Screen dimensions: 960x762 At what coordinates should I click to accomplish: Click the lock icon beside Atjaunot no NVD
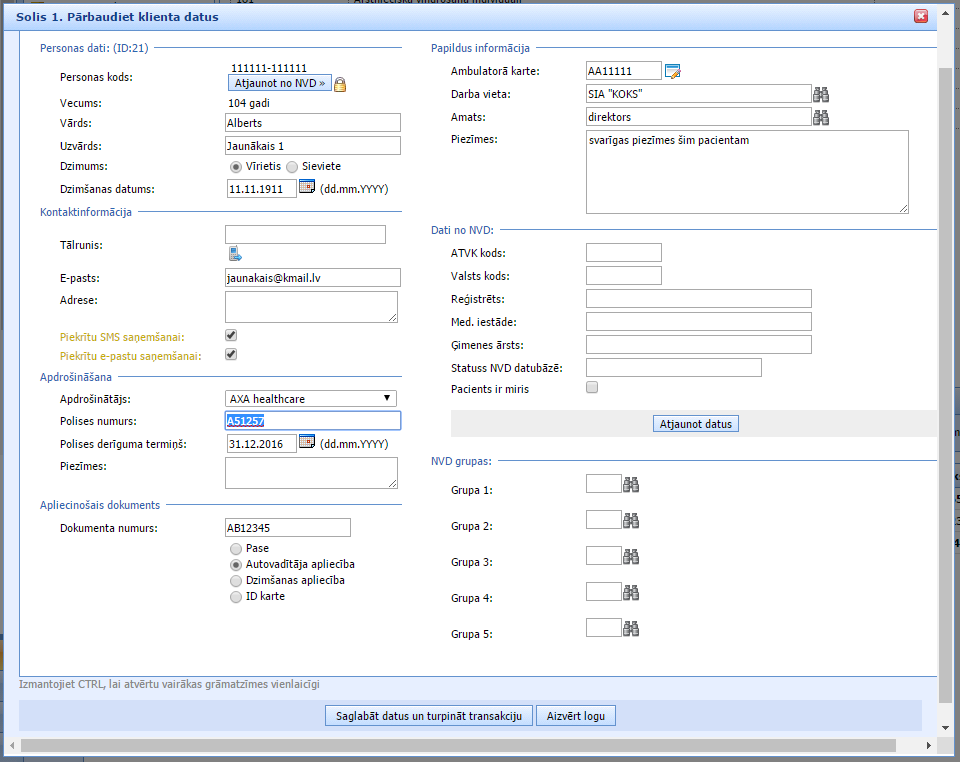(x=340, y=84)
